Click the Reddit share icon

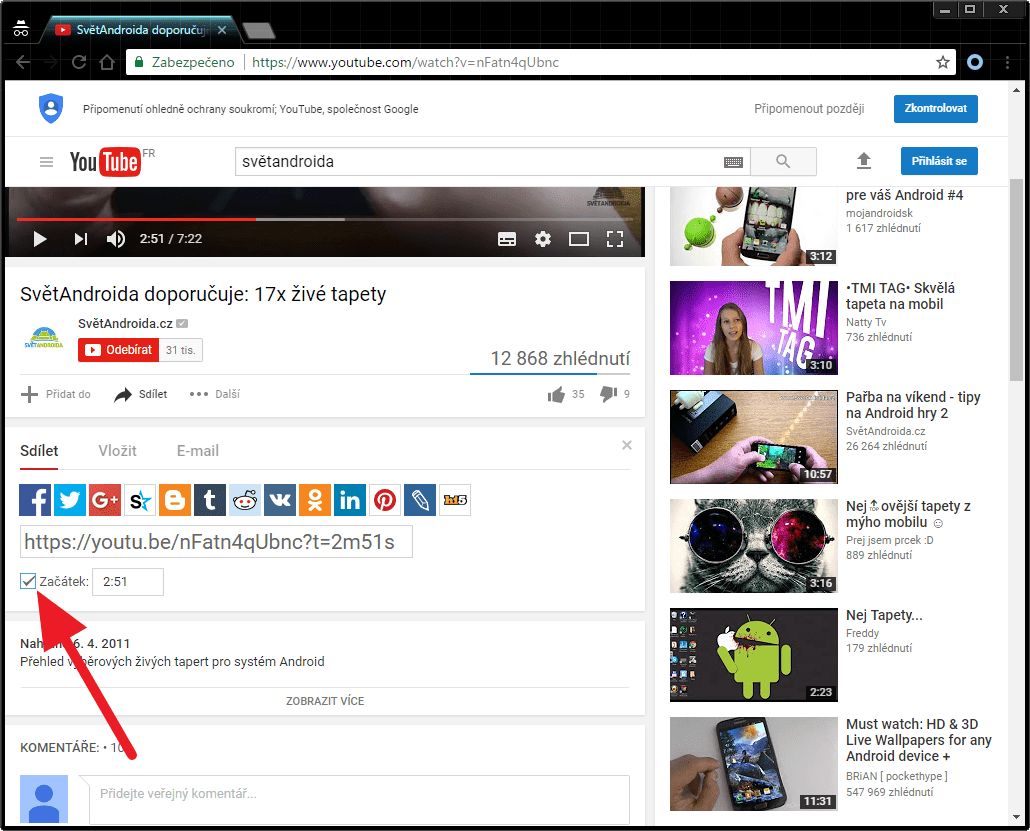[x=245, y=500]
